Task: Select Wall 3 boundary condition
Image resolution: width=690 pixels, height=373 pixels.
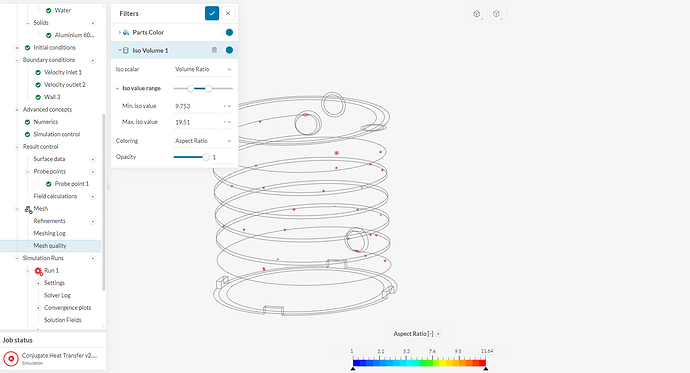Action: point(52,97)
